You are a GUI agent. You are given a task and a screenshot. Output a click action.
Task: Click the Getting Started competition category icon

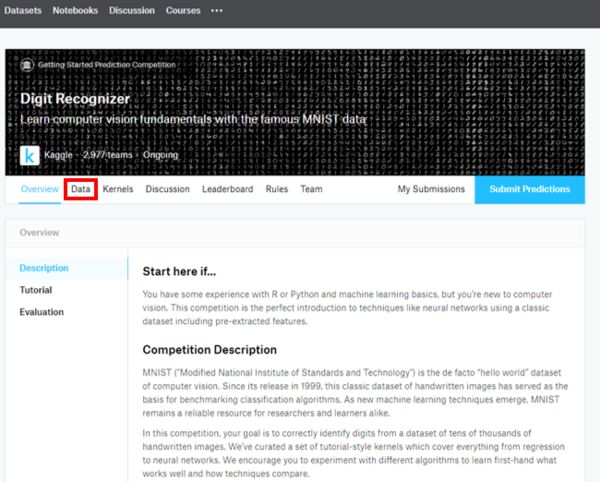(x=27, y=65)
